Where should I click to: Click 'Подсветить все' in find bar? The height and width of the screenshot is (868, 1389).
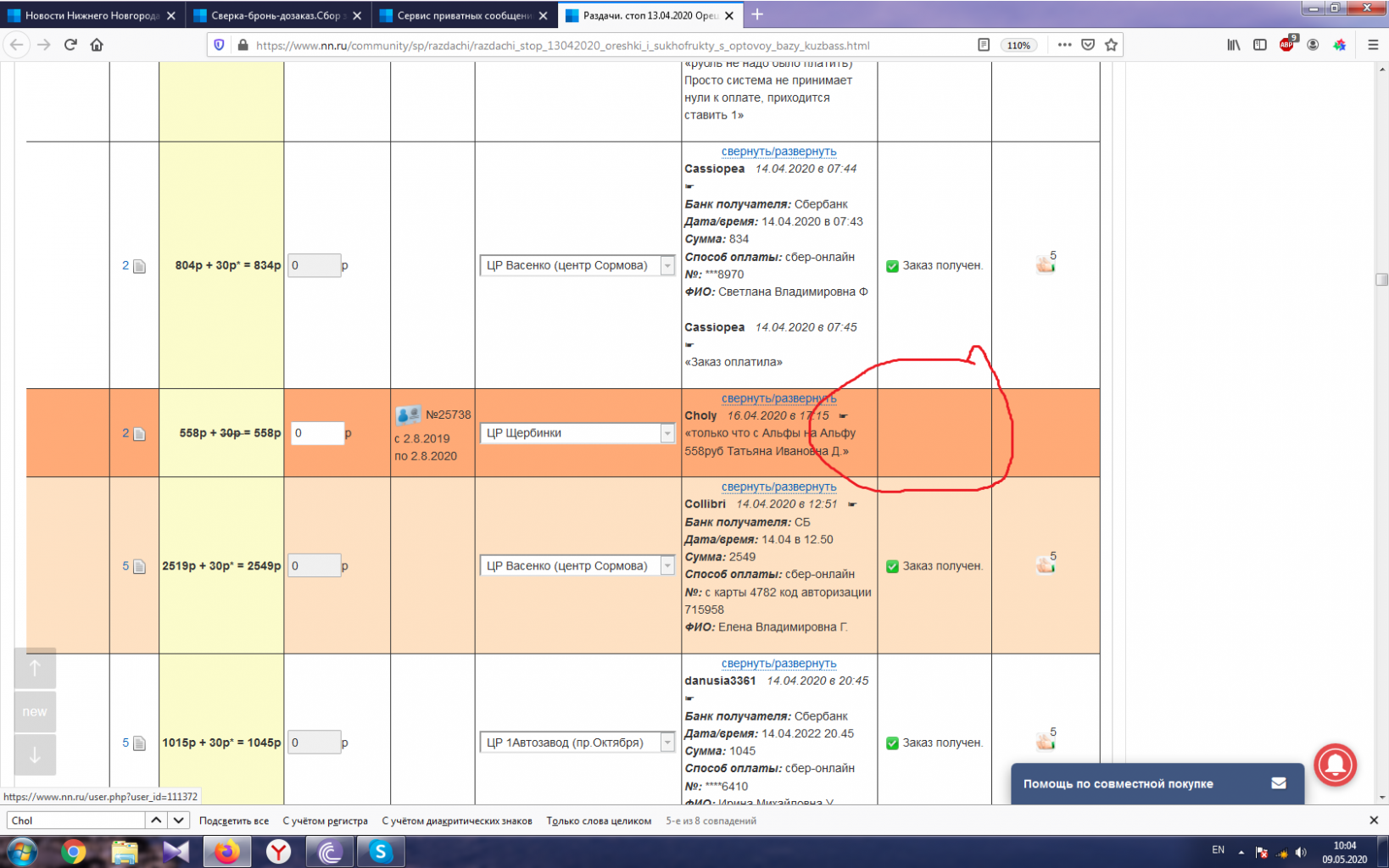tap(234, 821)
